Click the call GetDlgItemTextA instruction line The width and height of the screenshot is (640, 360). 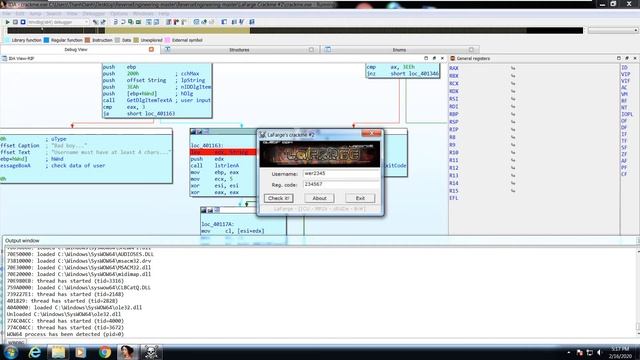[157, 100]
